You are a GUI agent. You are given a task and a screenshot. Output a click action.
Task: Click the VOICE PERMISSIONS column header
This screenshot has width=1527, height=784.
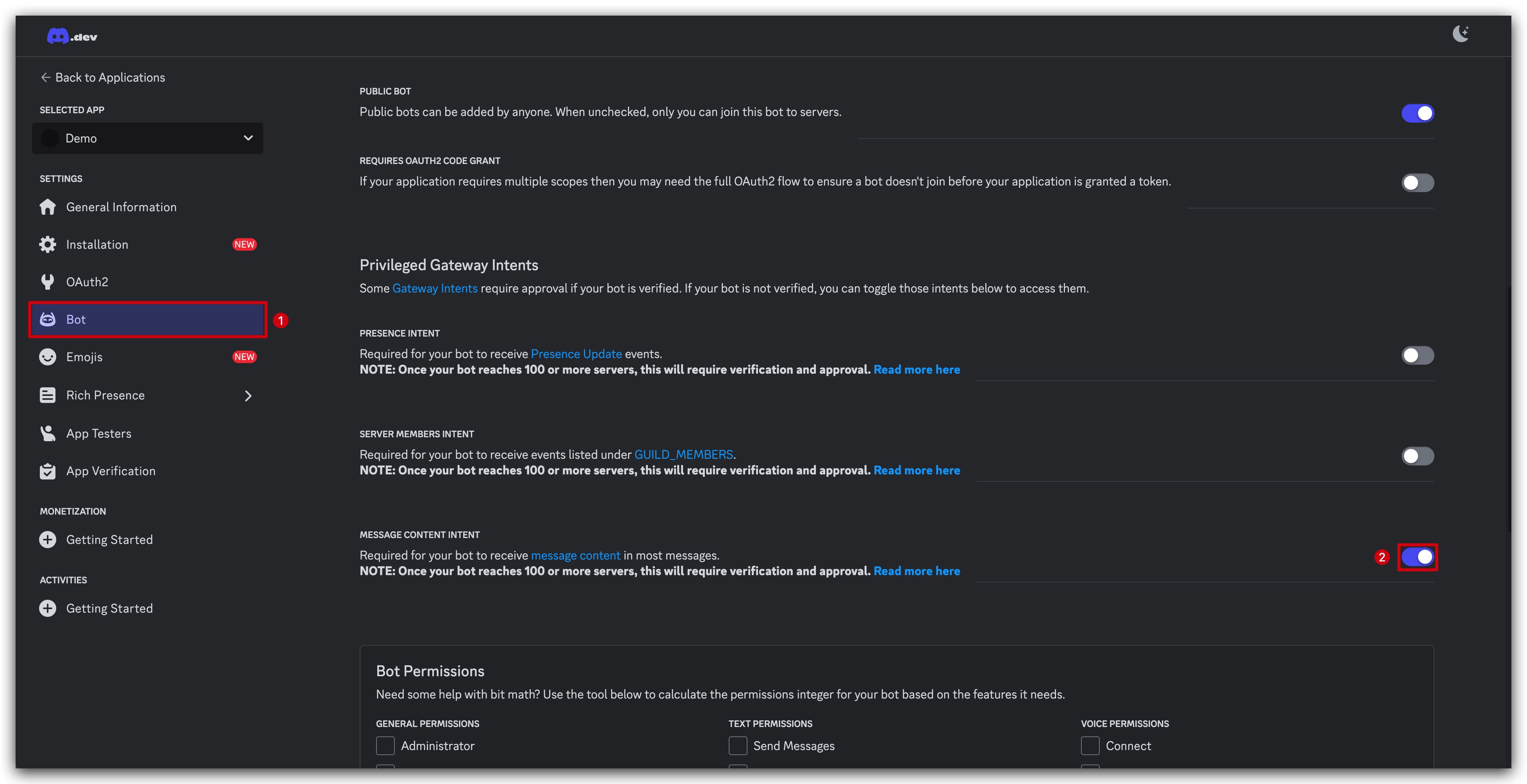coord(1124,723)
